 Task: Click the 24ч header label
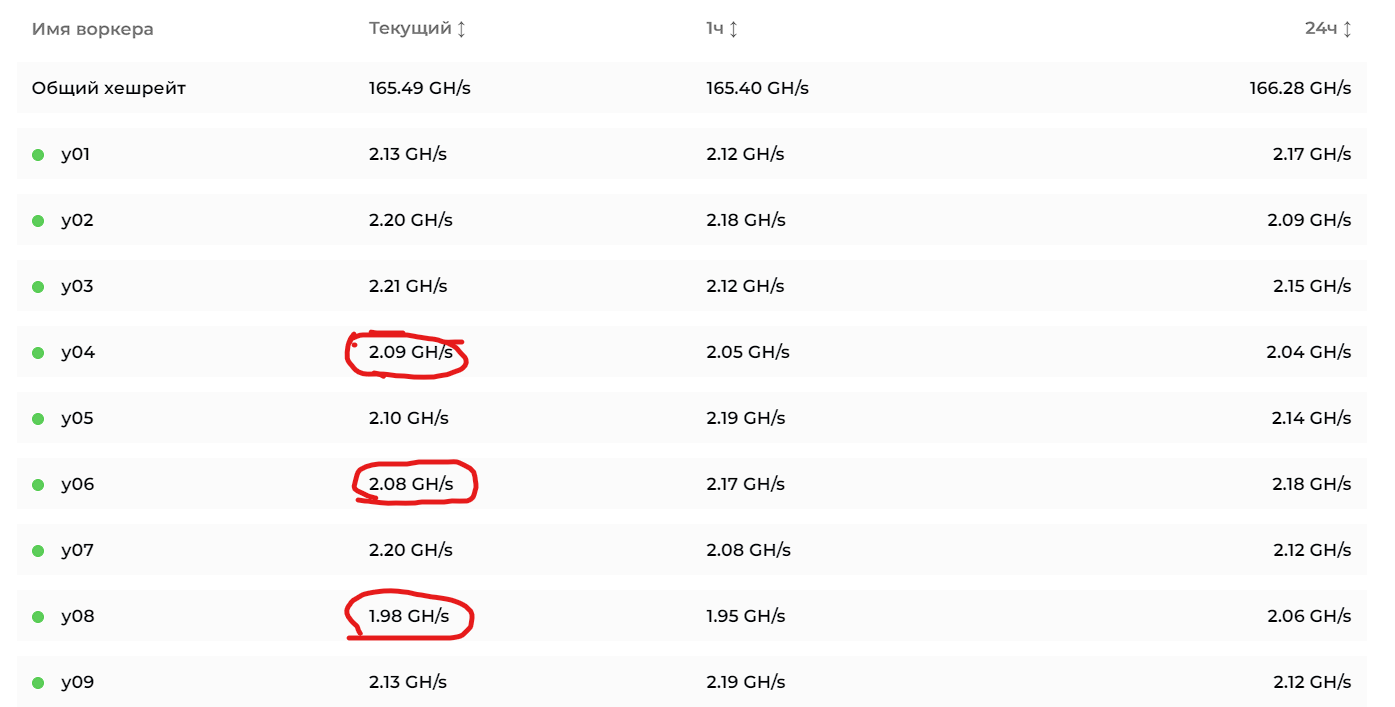[x=1321, y=28]
